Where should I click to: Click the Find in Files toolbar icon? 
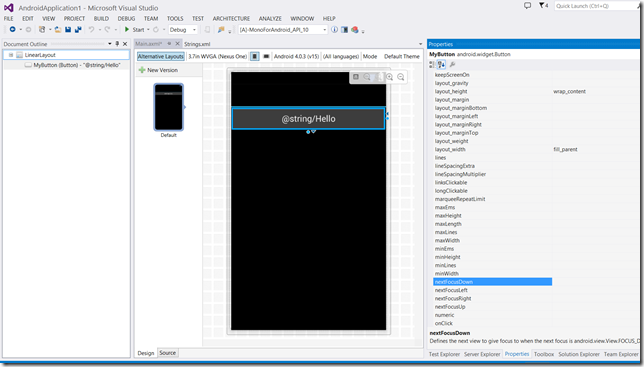[x=221, y=30]
